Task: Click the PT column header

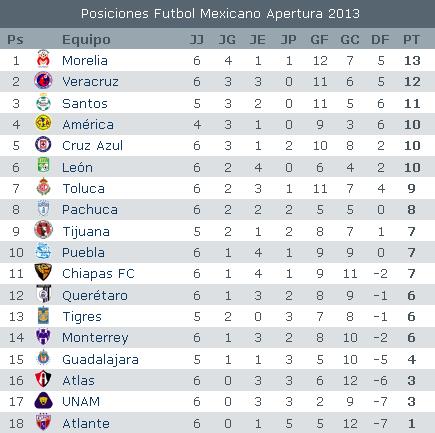Action: tap(411, 40)
